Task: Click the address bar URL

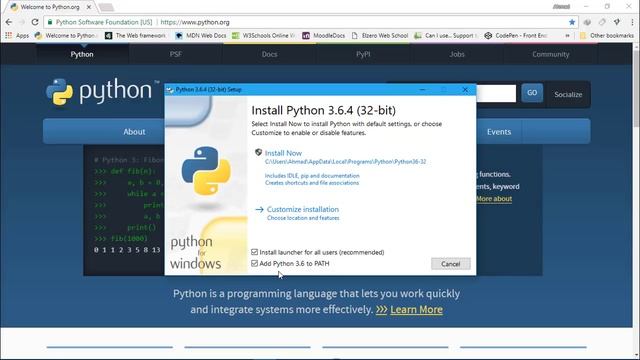Action: [195, 22]
